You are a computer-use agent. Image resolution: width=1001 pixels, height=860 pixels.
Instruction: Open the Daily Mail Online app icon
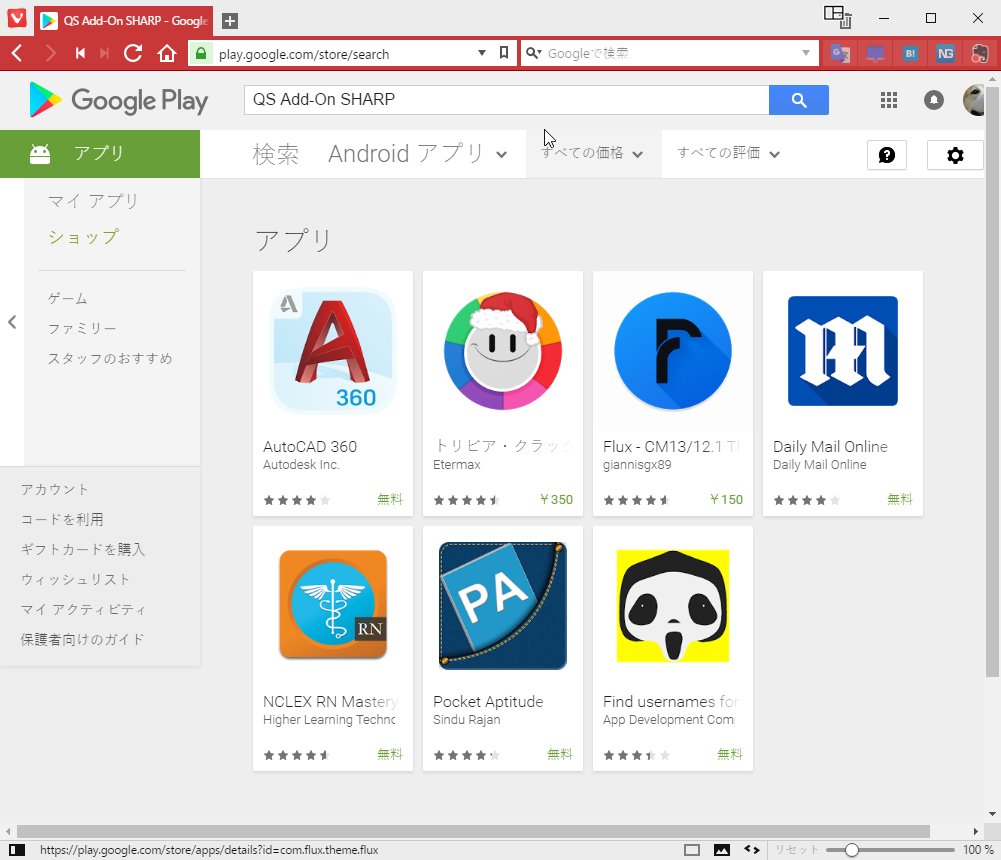[x=843, y=351]
